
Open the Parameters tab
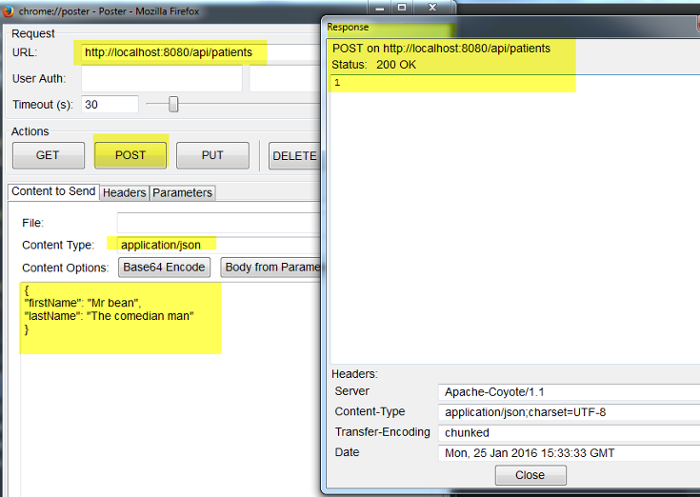click(x=182, y=192)
